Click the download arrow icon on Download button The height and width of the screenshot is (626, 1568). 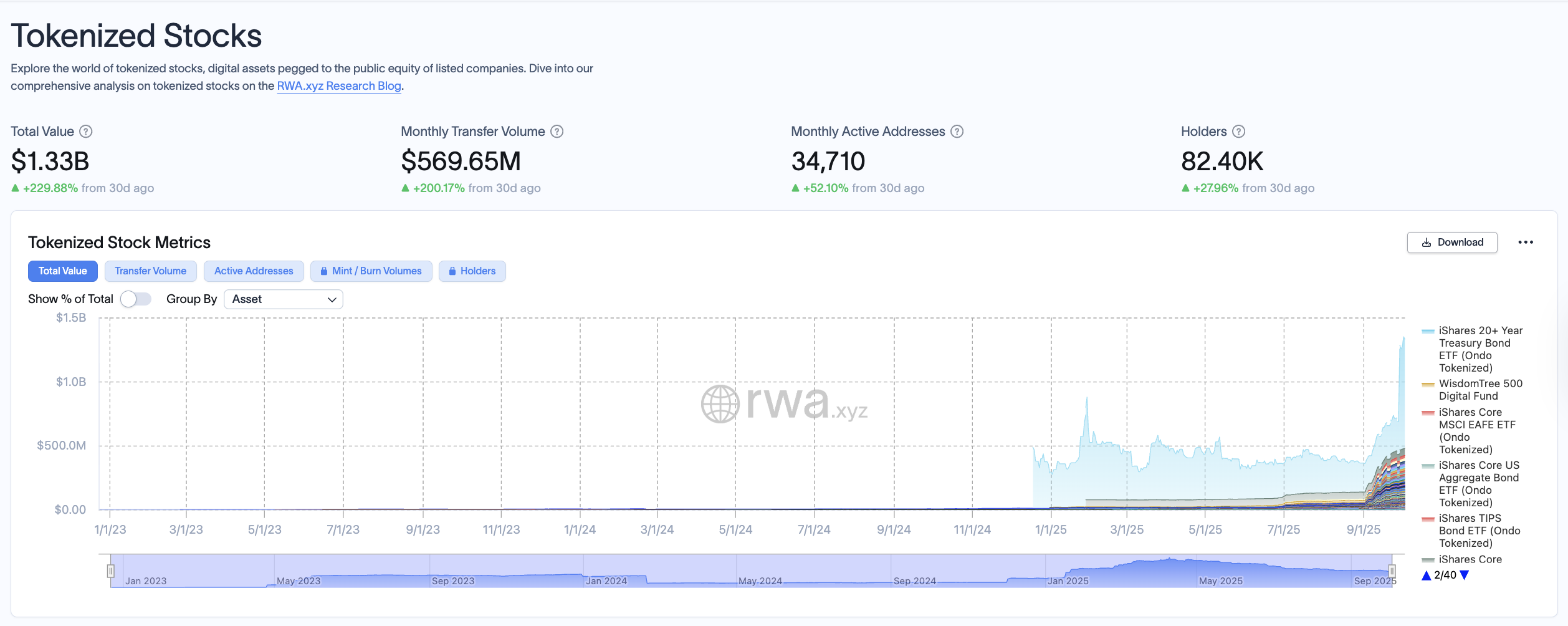point(1426,242)
